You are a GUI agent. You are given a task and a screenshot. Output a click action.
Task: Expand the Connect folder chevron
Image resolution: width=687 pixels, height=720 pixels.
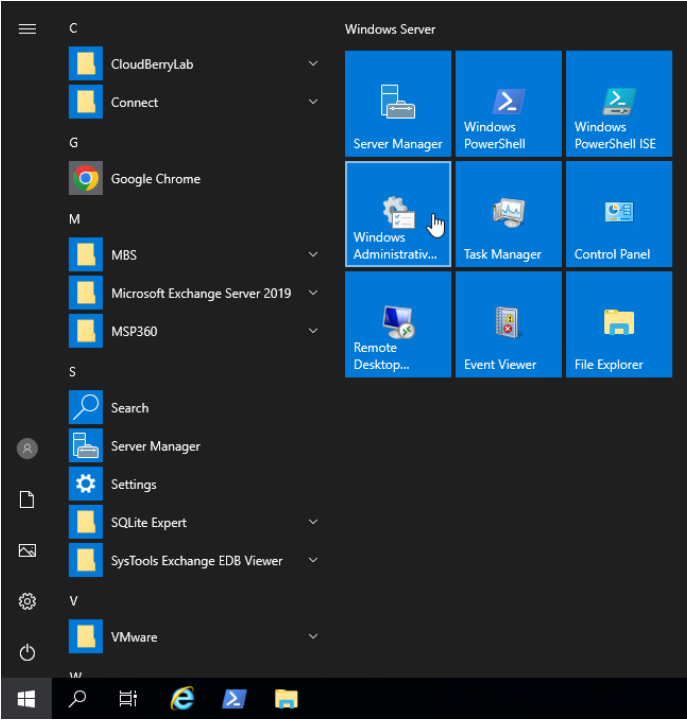(x=313, y=101)
